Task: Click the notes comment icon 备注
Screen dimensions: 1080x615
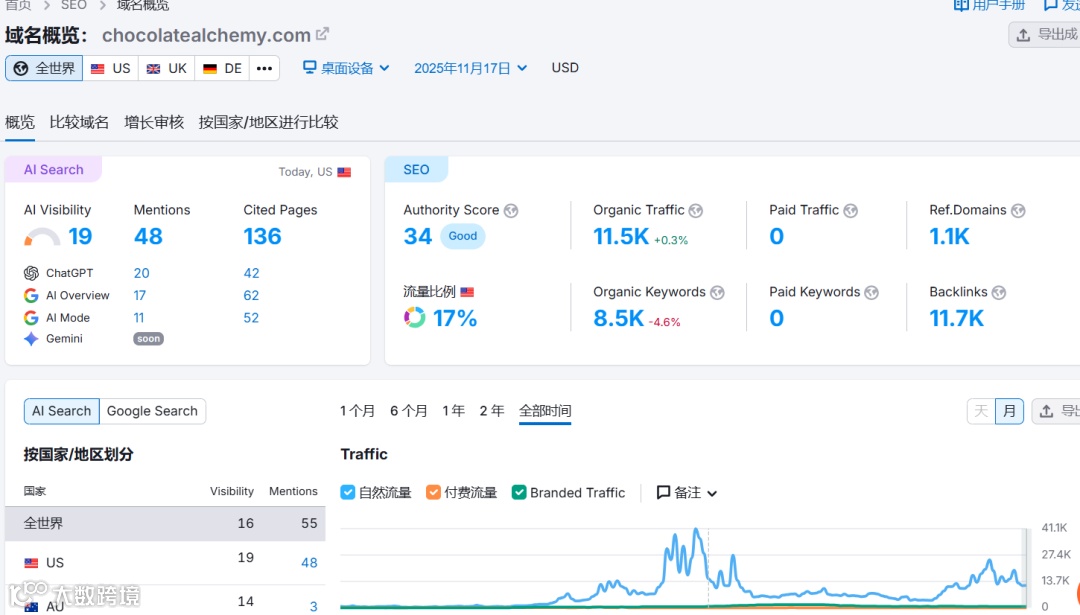Action: pyautogui.click(x=663, y=492)
